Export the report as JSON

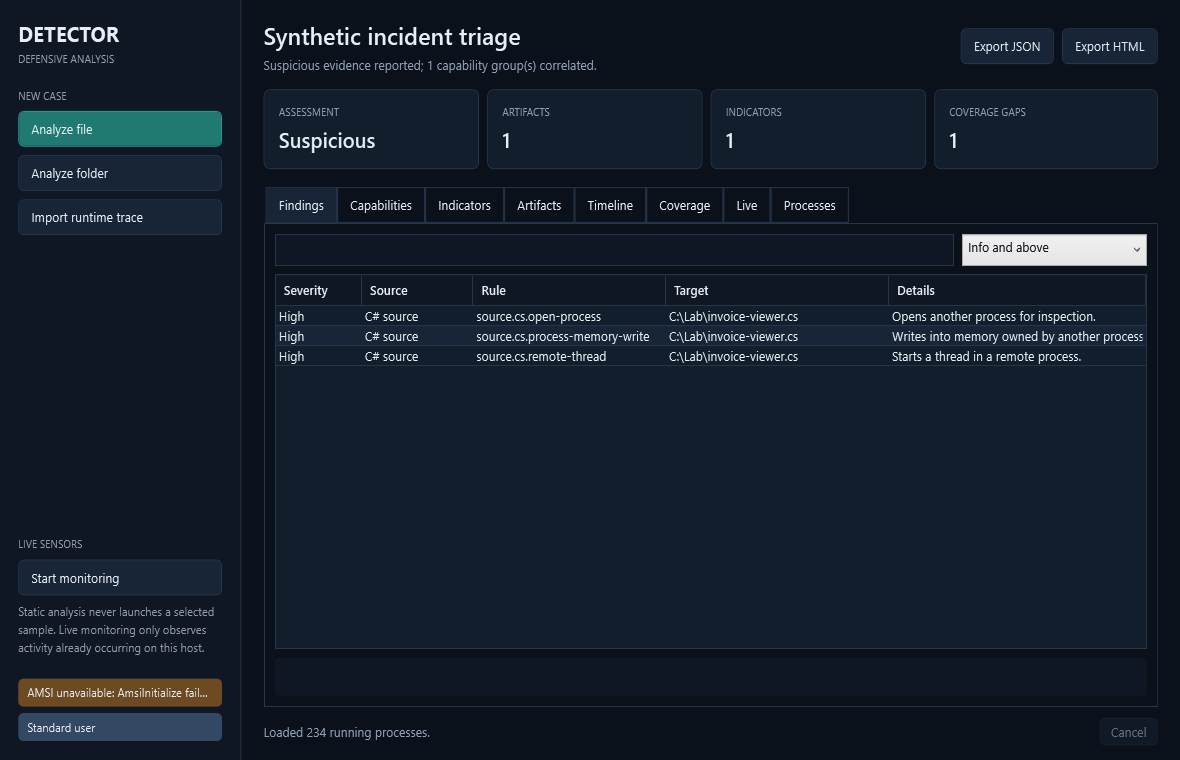(1007, 47)
